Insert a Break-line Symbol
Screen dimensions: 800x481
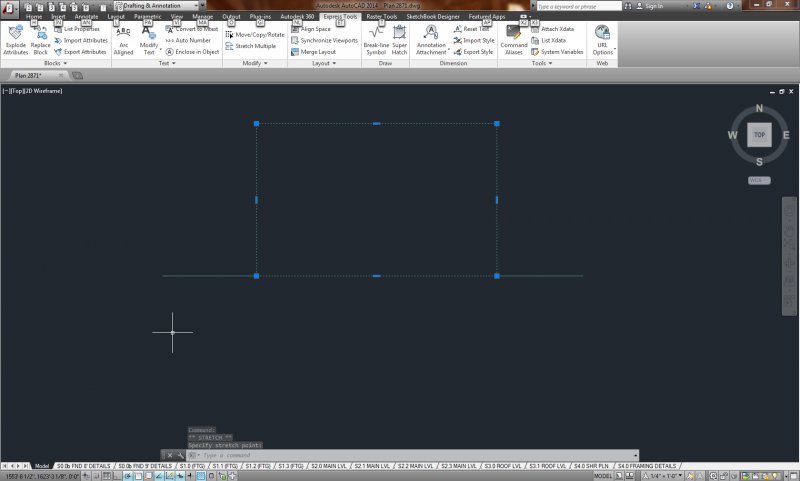pos(376,40)
